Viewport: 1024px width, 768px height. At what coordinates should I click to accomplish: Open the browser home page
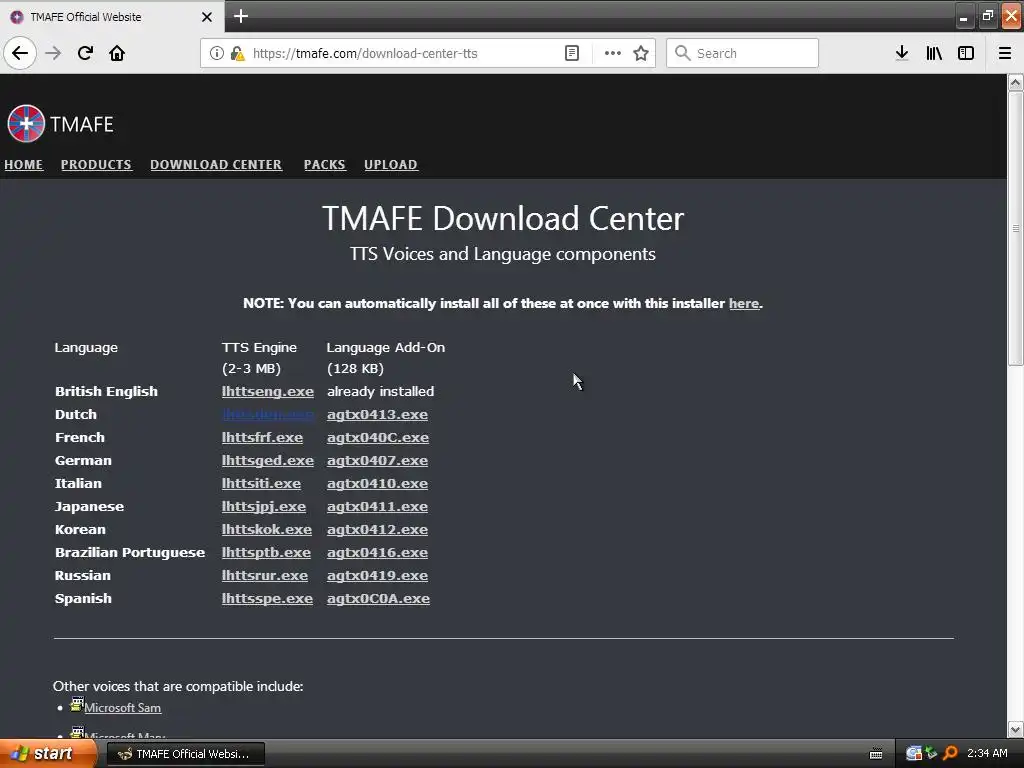[117, 53]
